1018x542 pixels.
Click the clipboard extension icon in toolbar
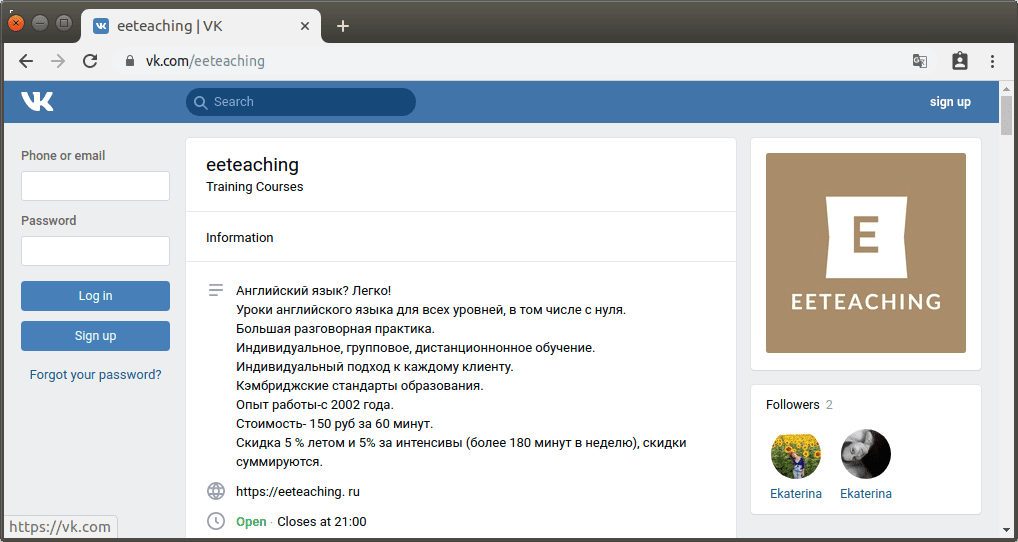click(960, 61)
